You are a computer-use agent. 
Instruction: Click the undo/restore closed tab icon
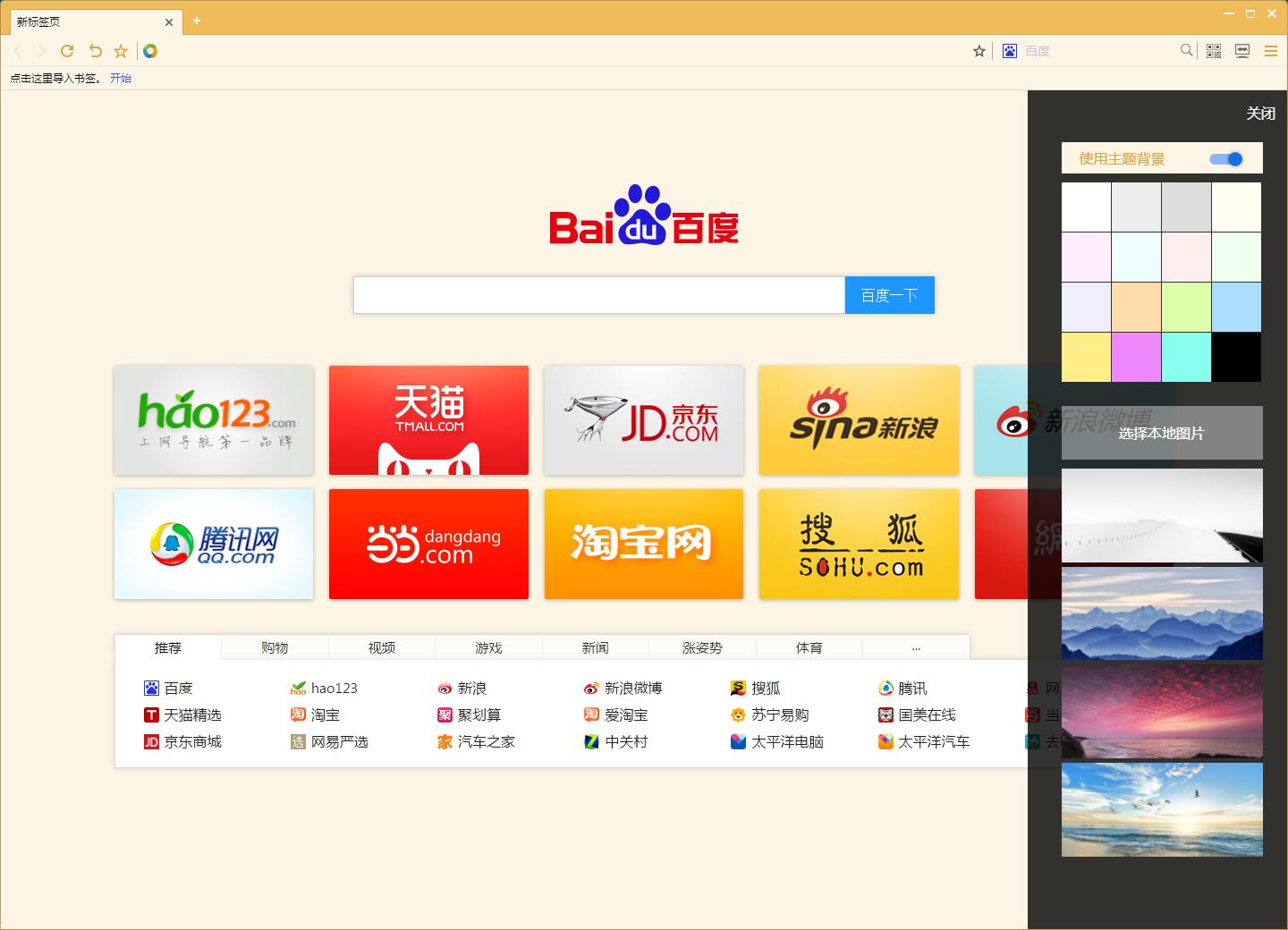[95, 51]
